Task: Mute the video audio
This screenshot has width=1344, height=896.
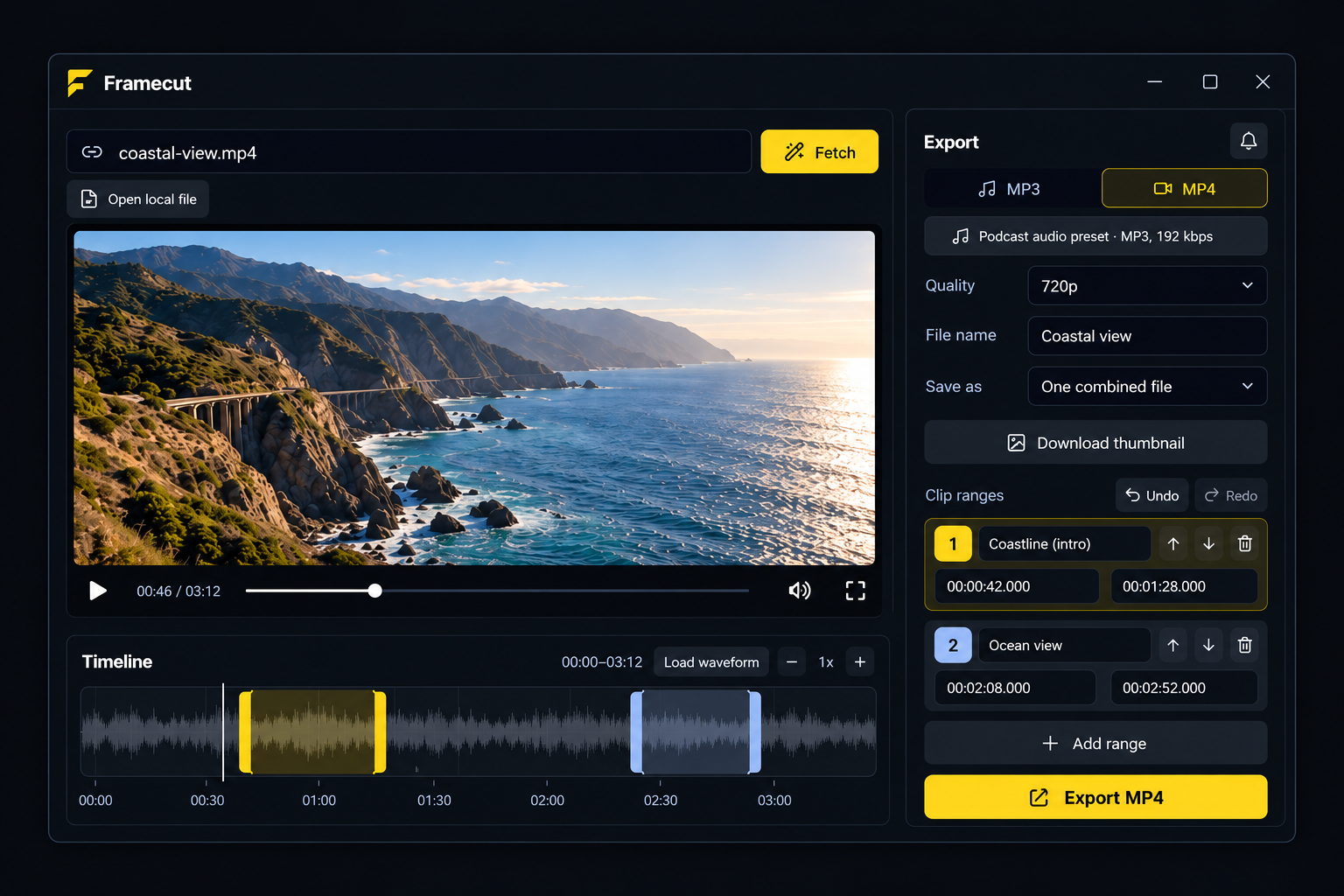Action: click(800, 591)
